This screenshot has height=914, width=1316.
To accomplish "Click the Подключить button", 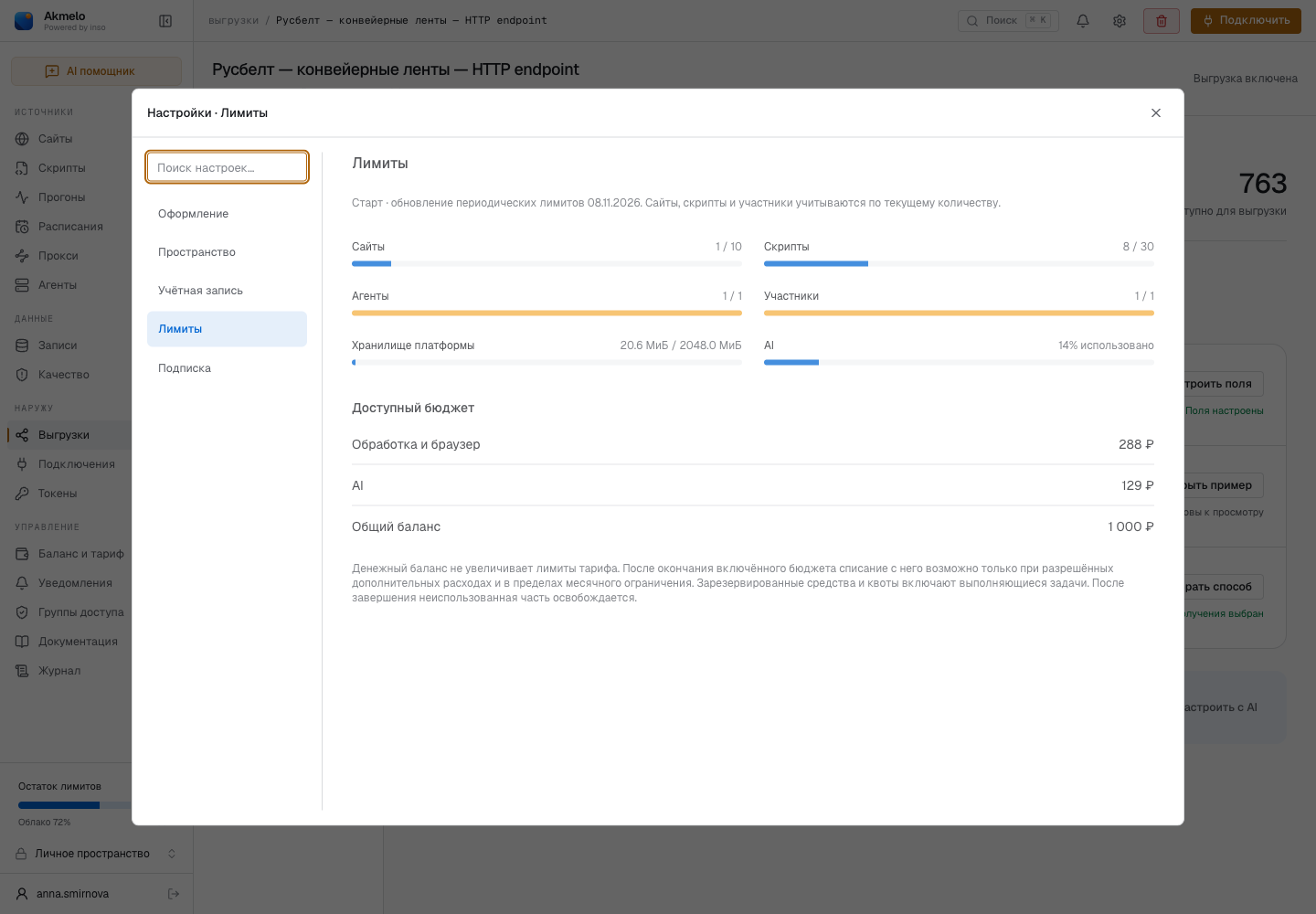I will point(1246,21).
